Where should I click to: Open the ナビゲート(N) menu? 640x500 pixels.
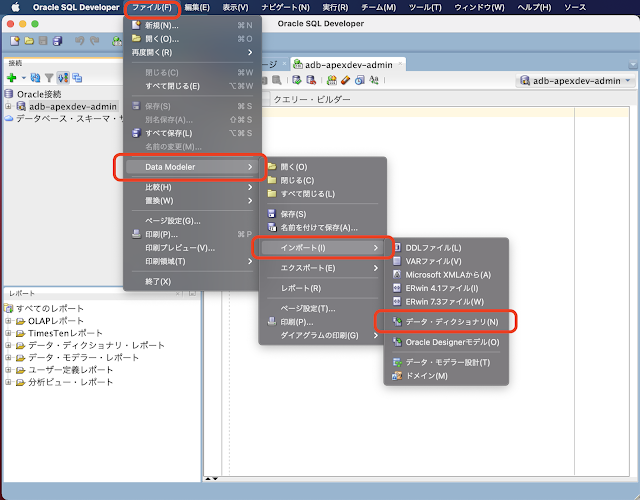(285, 7)
